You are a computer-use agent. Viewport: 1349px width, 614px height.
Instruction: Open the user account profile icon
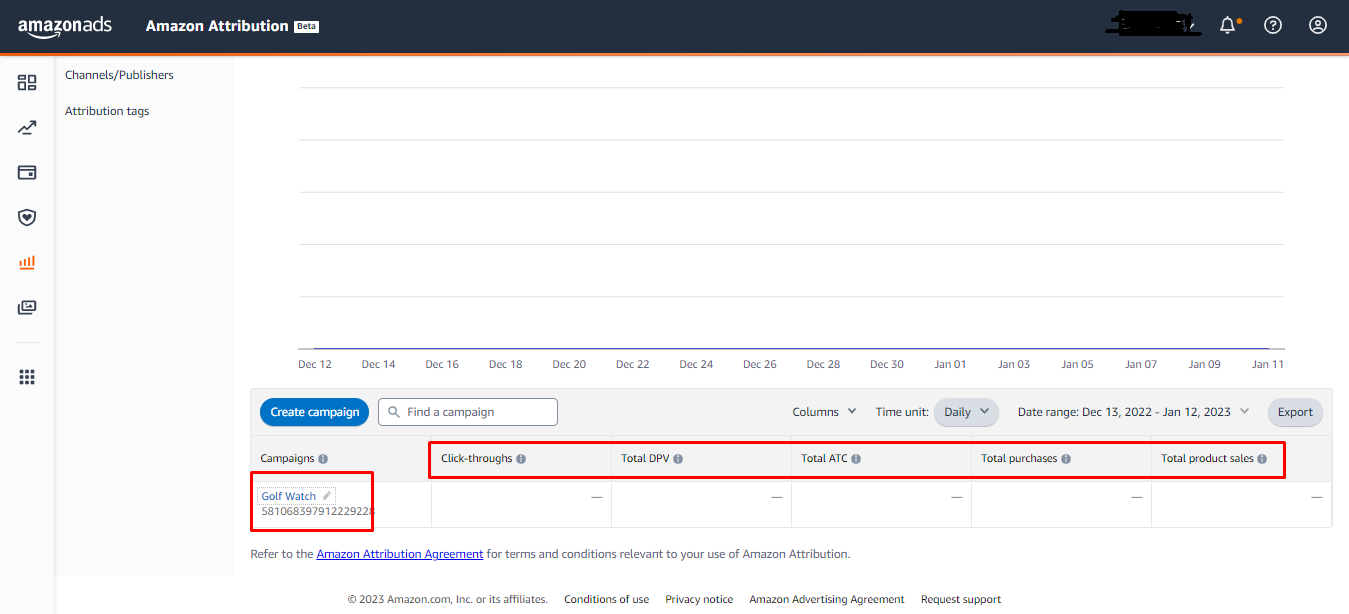[1318, 26]
